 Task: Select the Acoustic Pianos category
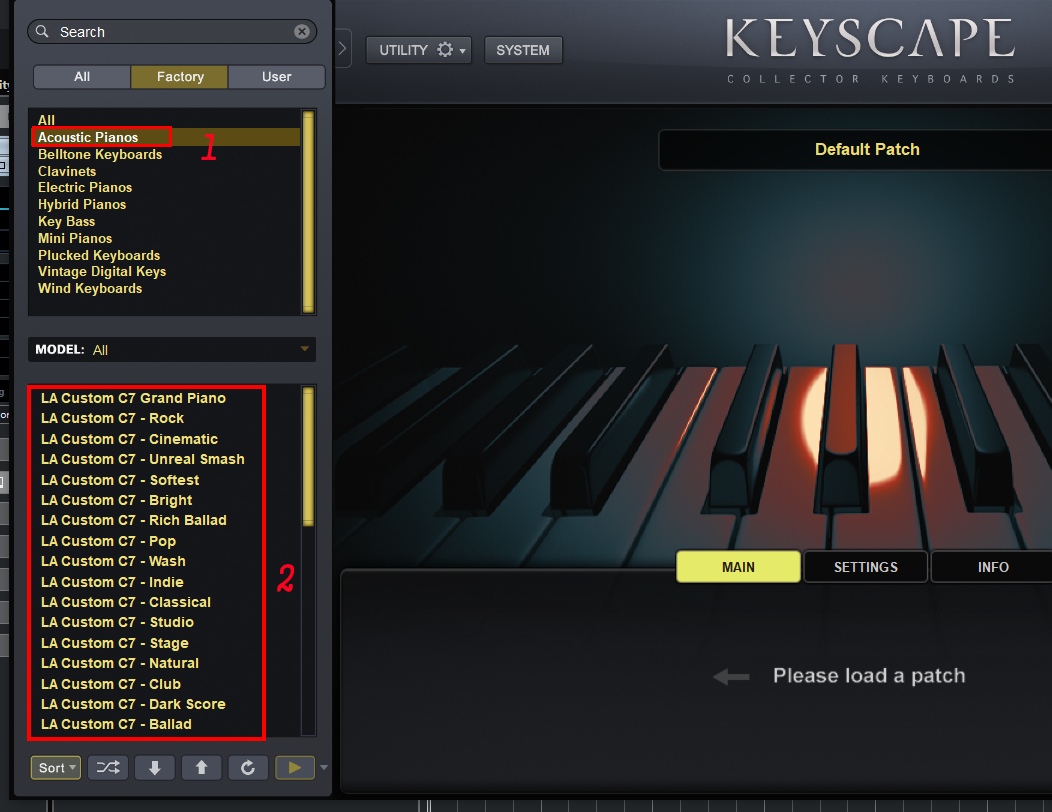(x=88, y=137)
